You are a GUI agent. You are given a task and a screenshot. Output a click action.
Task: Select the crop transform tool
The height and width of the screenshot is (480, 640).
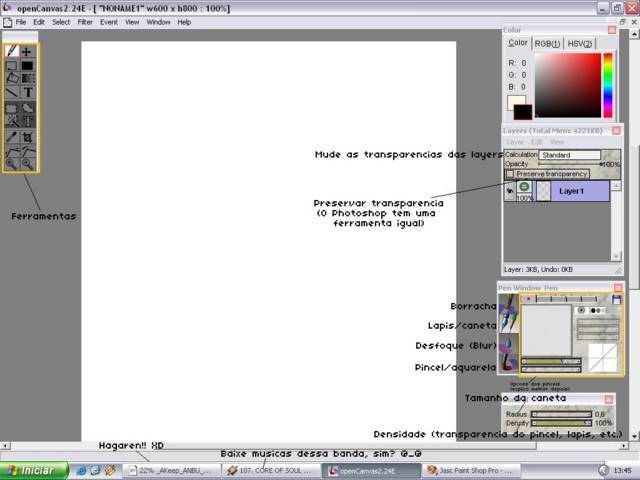pos(27,137)
